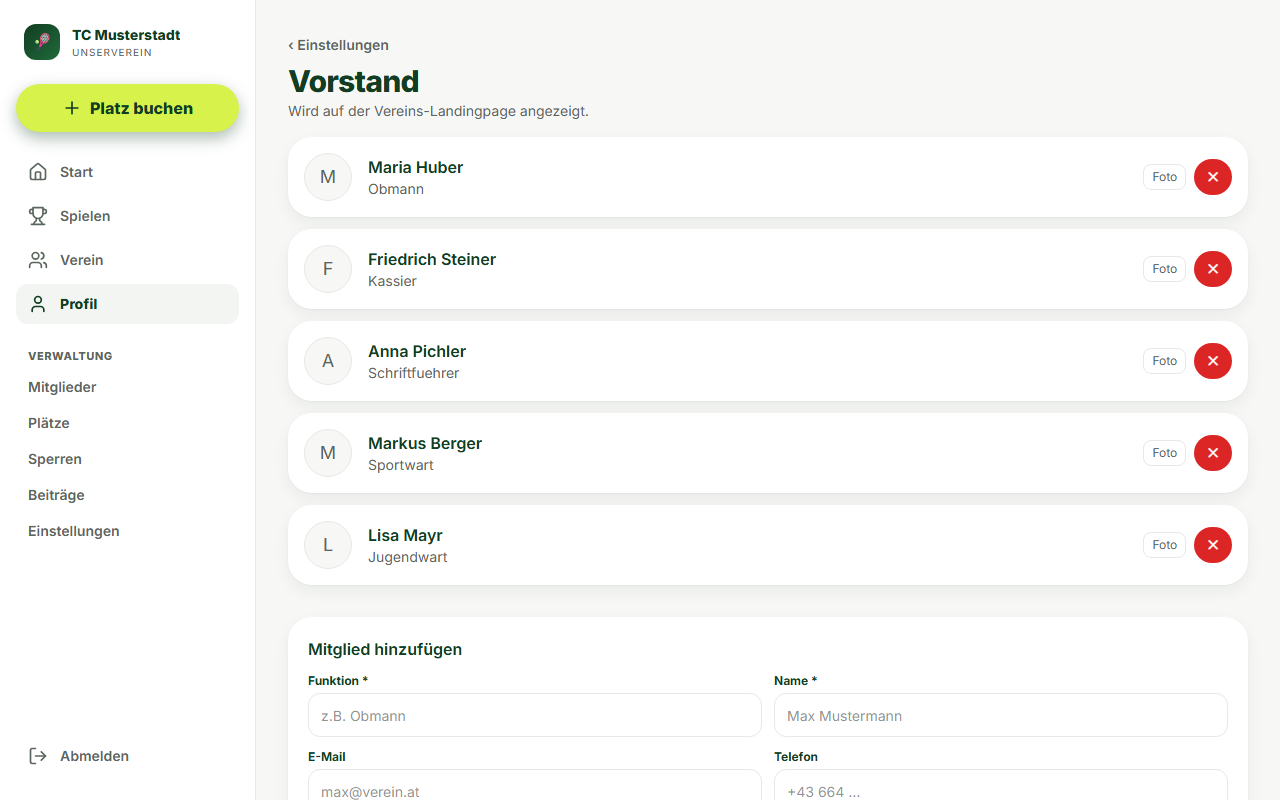Open Plätze under Verwaltung

click(x=127, y=423)
